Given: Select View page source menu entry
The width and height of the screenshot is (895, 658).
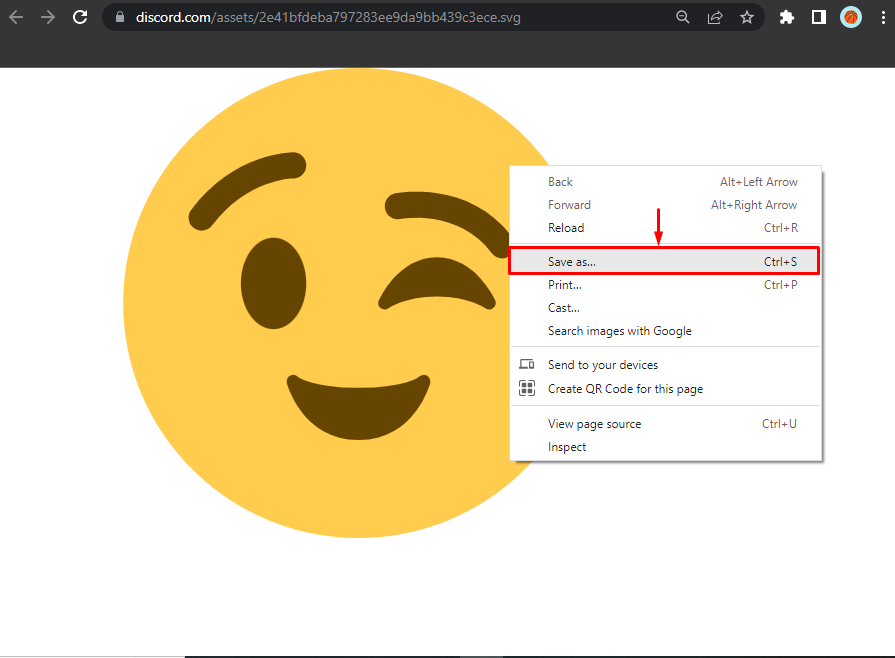Looking at the screenshot, I should point(666,423).
